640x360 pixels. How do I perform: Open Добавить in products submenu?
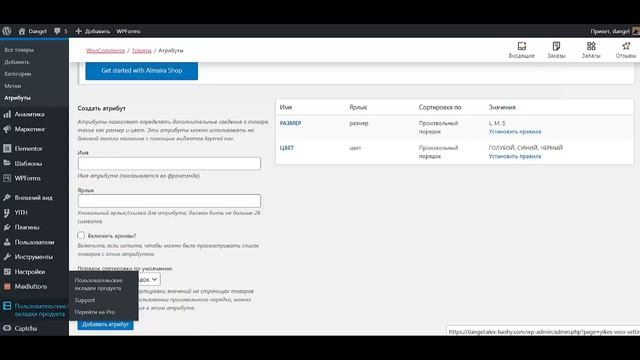tap(17, 62)
